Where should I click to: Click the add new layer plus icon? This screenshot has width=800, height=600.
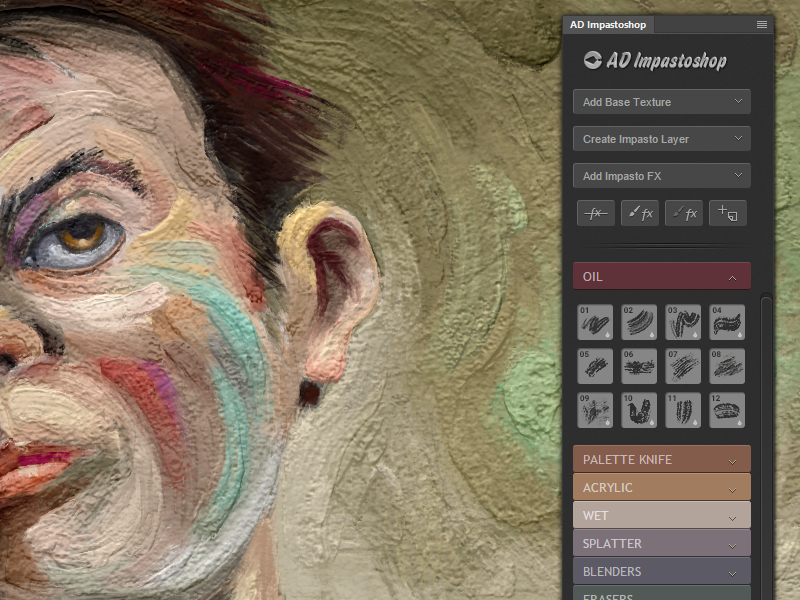click(727, 213)
